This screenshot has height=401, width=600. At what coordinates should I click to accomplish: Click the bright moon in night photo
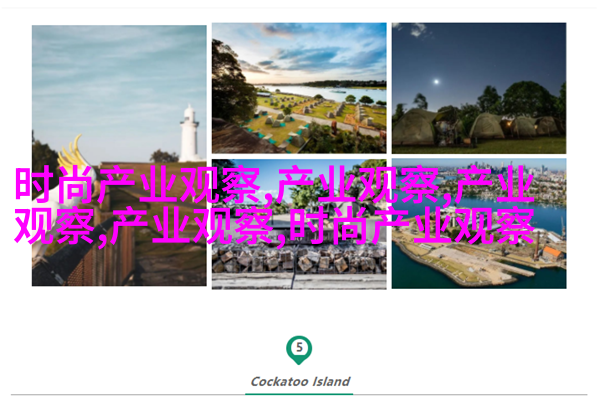pyautogui.click(x=436, y=81)
